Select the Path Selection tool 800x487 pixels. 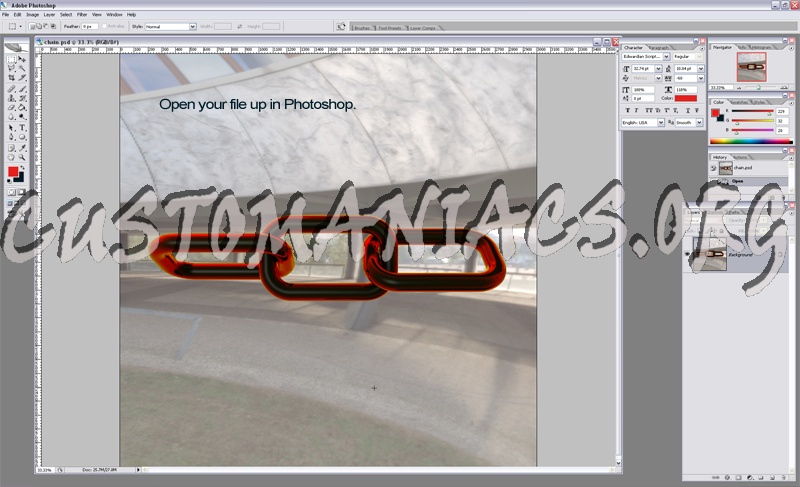click(11, 128)
